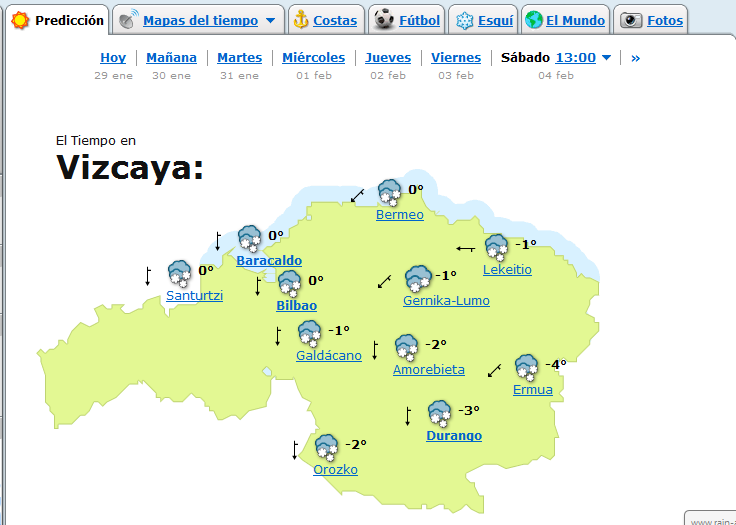The height and width of the screenshot is (525, 736).
Task: Click the snow icon above Gernika-Lumo
Action: (x=418, y=278)
